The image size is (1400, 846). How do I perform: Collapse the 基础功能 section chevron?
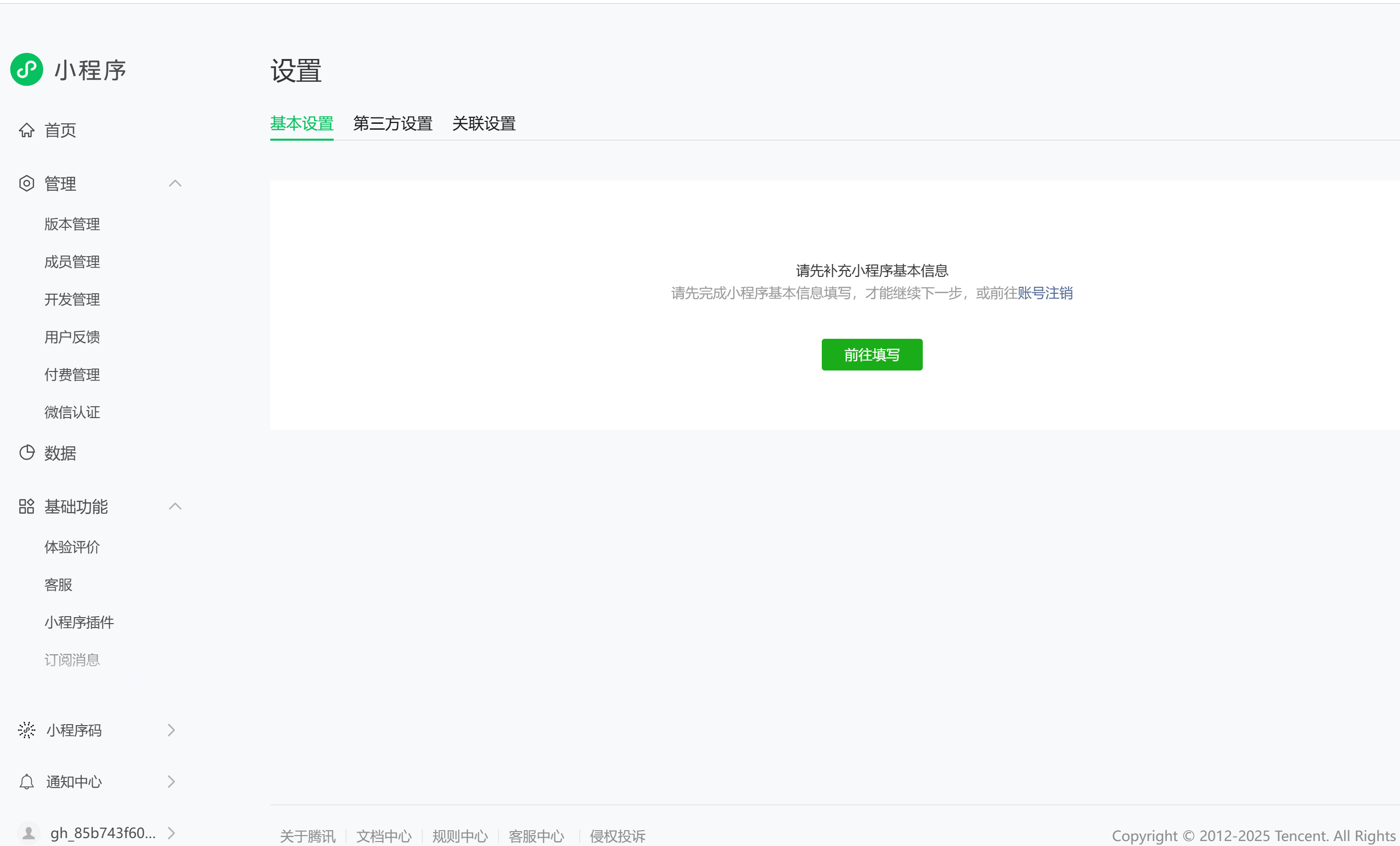(175, 506)
